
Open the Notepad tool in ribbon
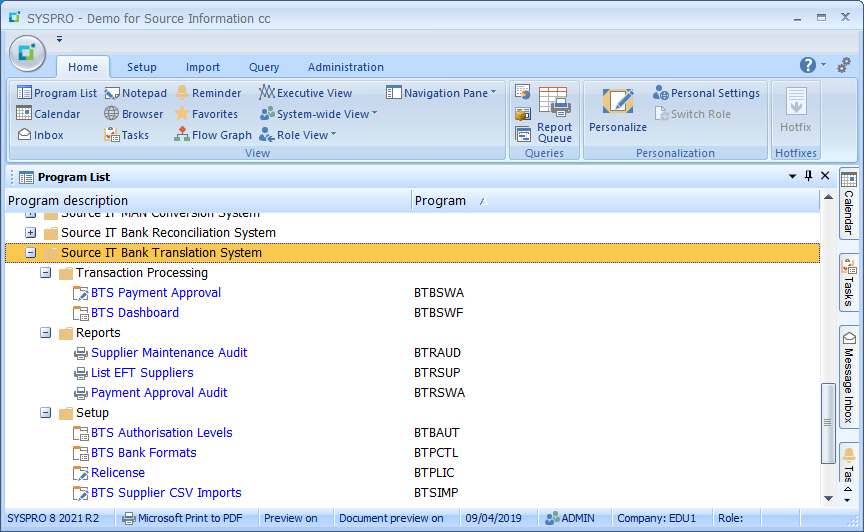click(x=136, y=93)
